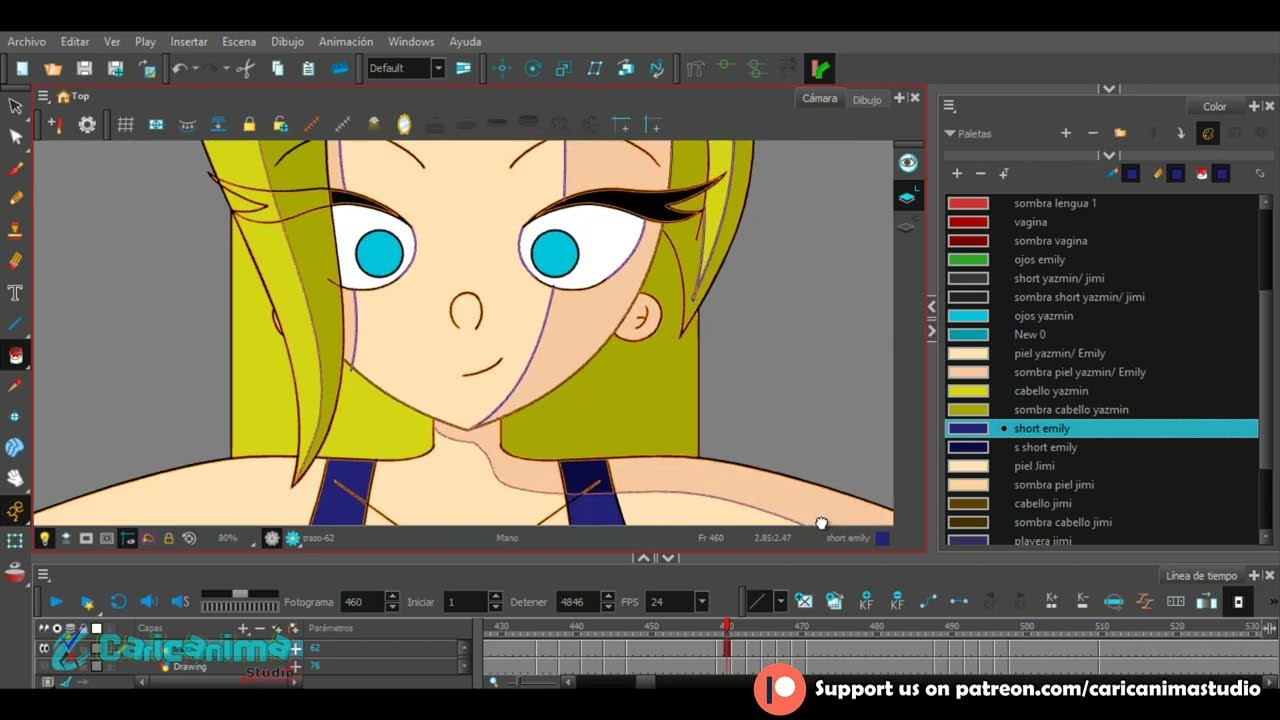Toggle the sound speaker icon
This screenshot has height=720, width=1280.
[149, 602]
